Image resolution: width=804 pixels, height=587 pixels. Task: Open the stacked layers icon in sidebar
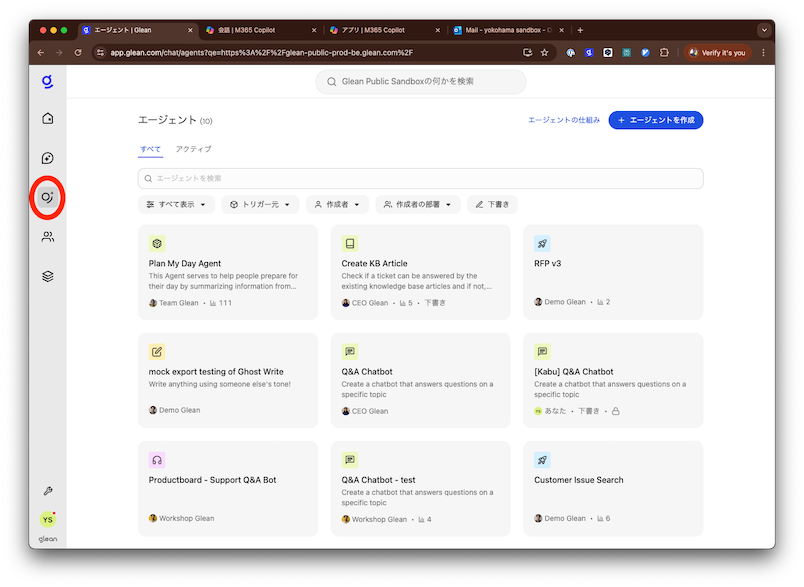tap(48, 276)
